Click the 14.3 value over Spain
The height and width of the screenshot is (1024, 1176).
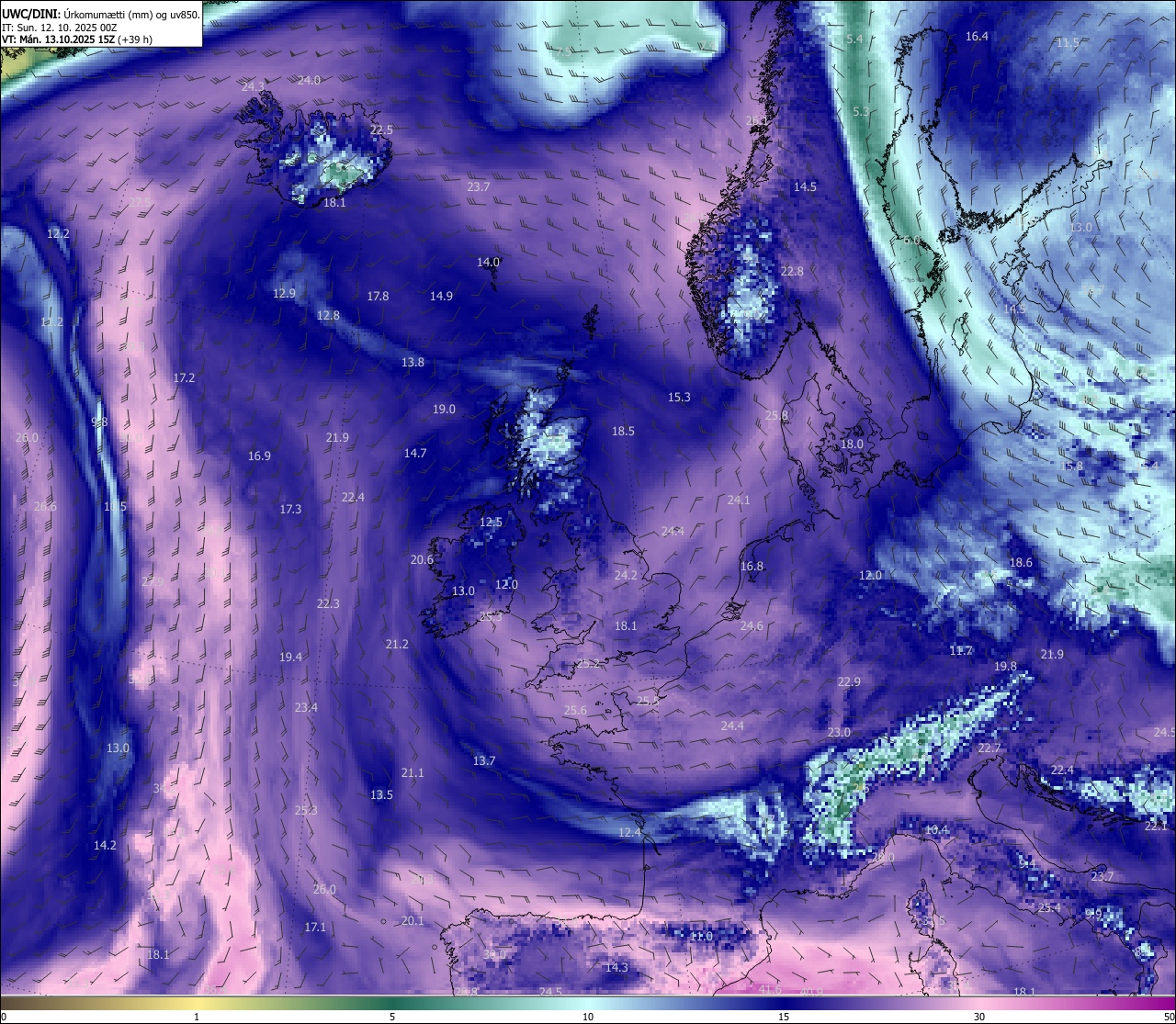pyautogui.click(x=616, y=967)
